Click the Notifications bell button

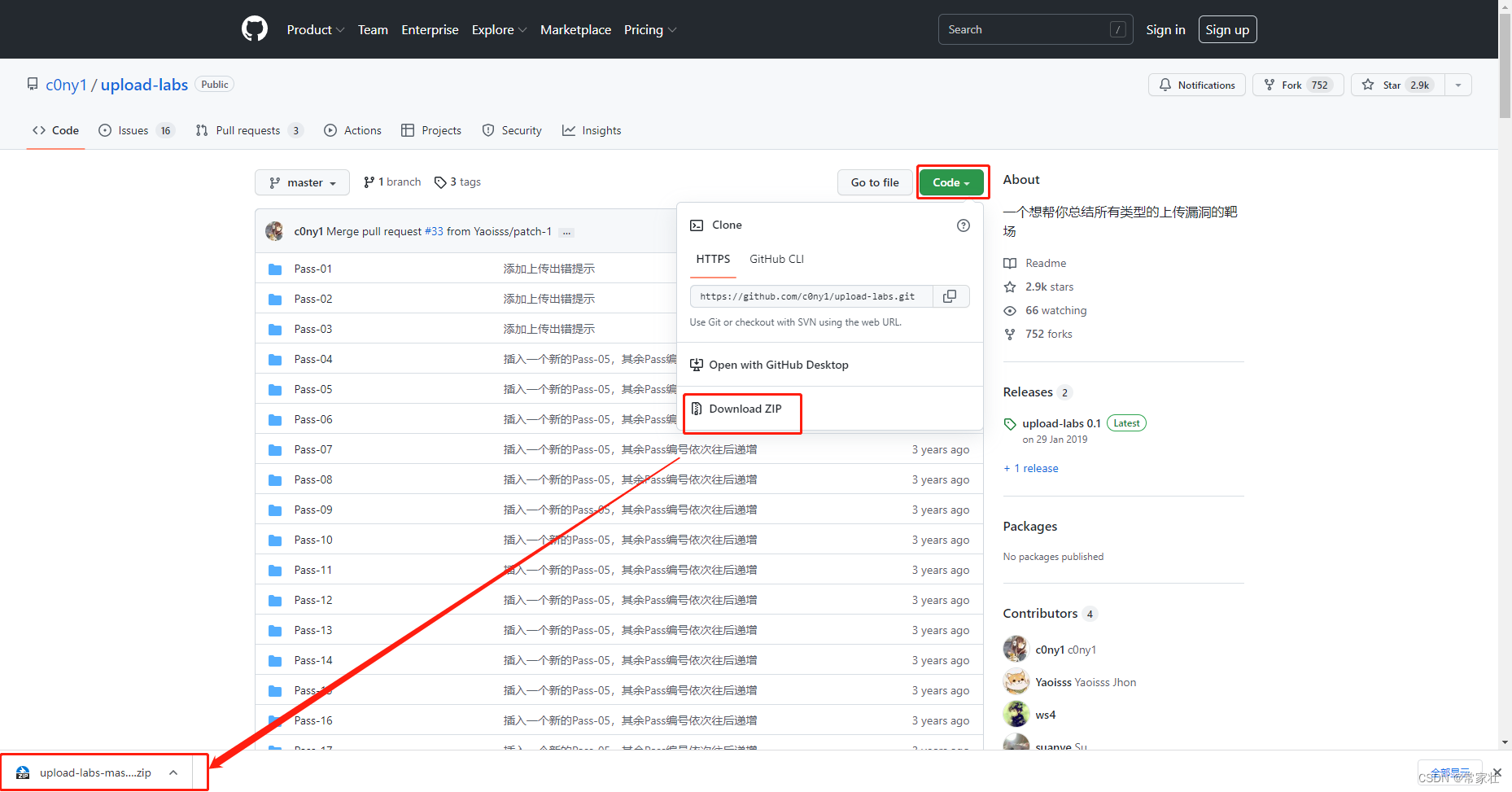1196,85
